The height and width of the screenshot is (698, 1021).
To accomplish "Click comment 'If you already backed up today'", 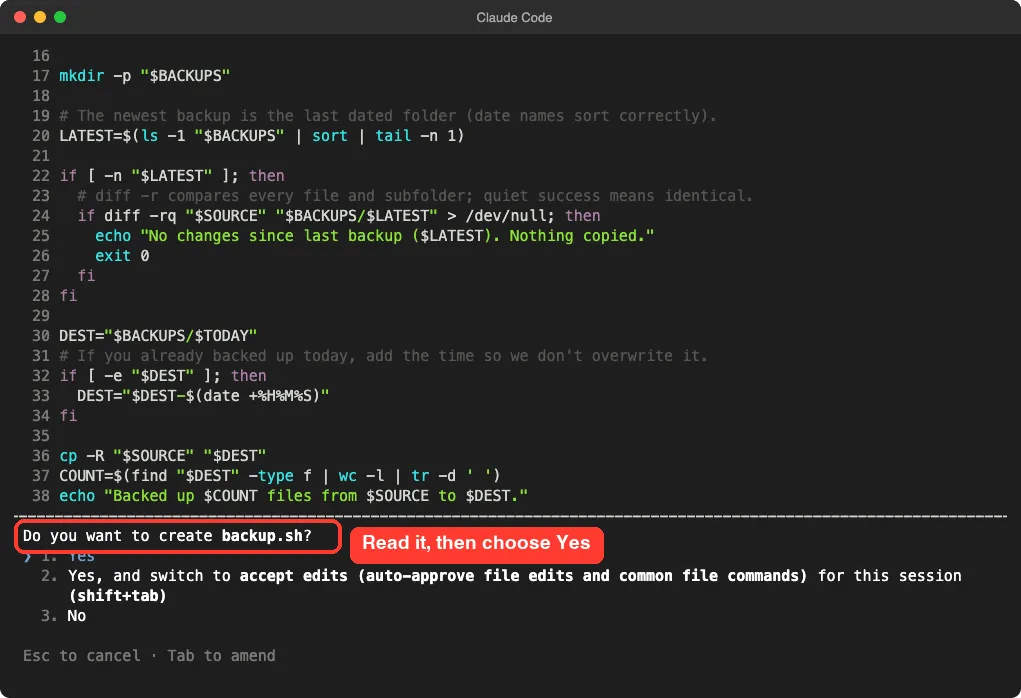I will [x=384, y=356].
